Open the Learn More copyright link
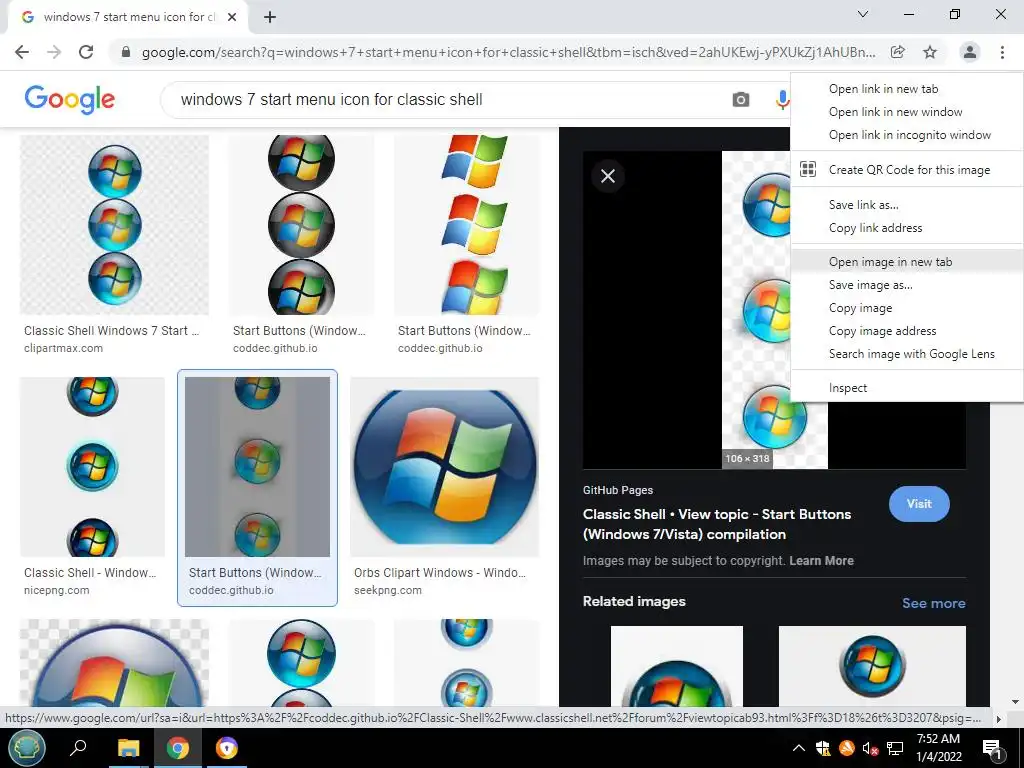The height and width of the screenshot is (768, 1024). [x=821, y=560]
